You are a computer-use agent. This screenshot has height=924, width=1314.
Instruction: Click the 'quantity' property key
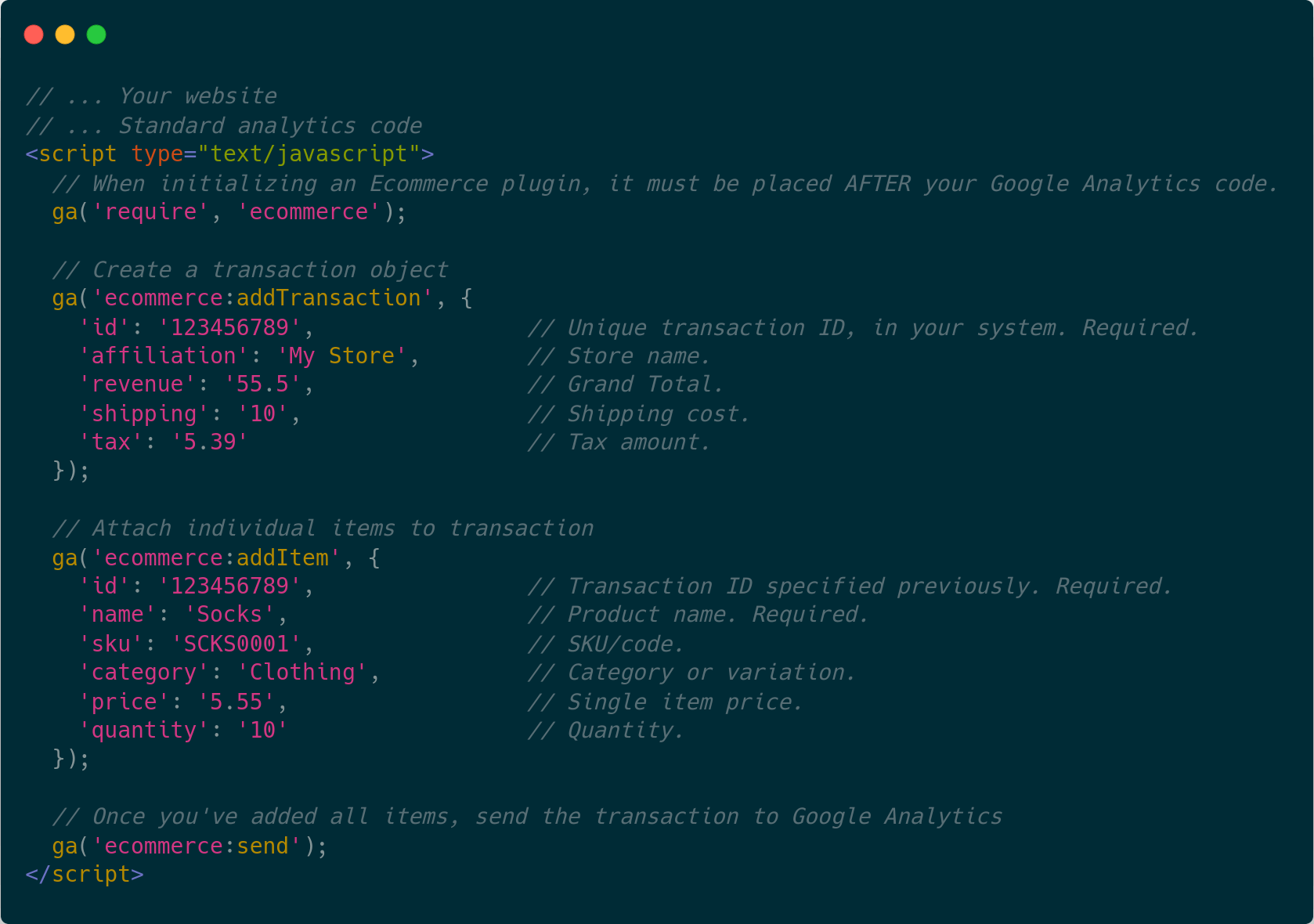[x=144, y=731]
